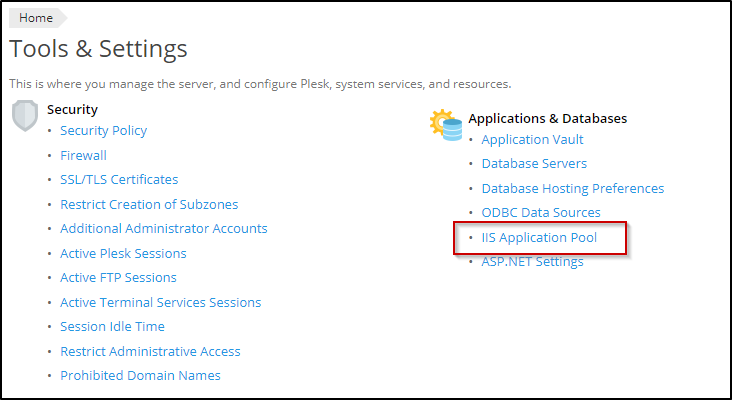The image size is (732, 400).
Task: Open Additional Administrator Accounts
Action: [x=164, y=229]
